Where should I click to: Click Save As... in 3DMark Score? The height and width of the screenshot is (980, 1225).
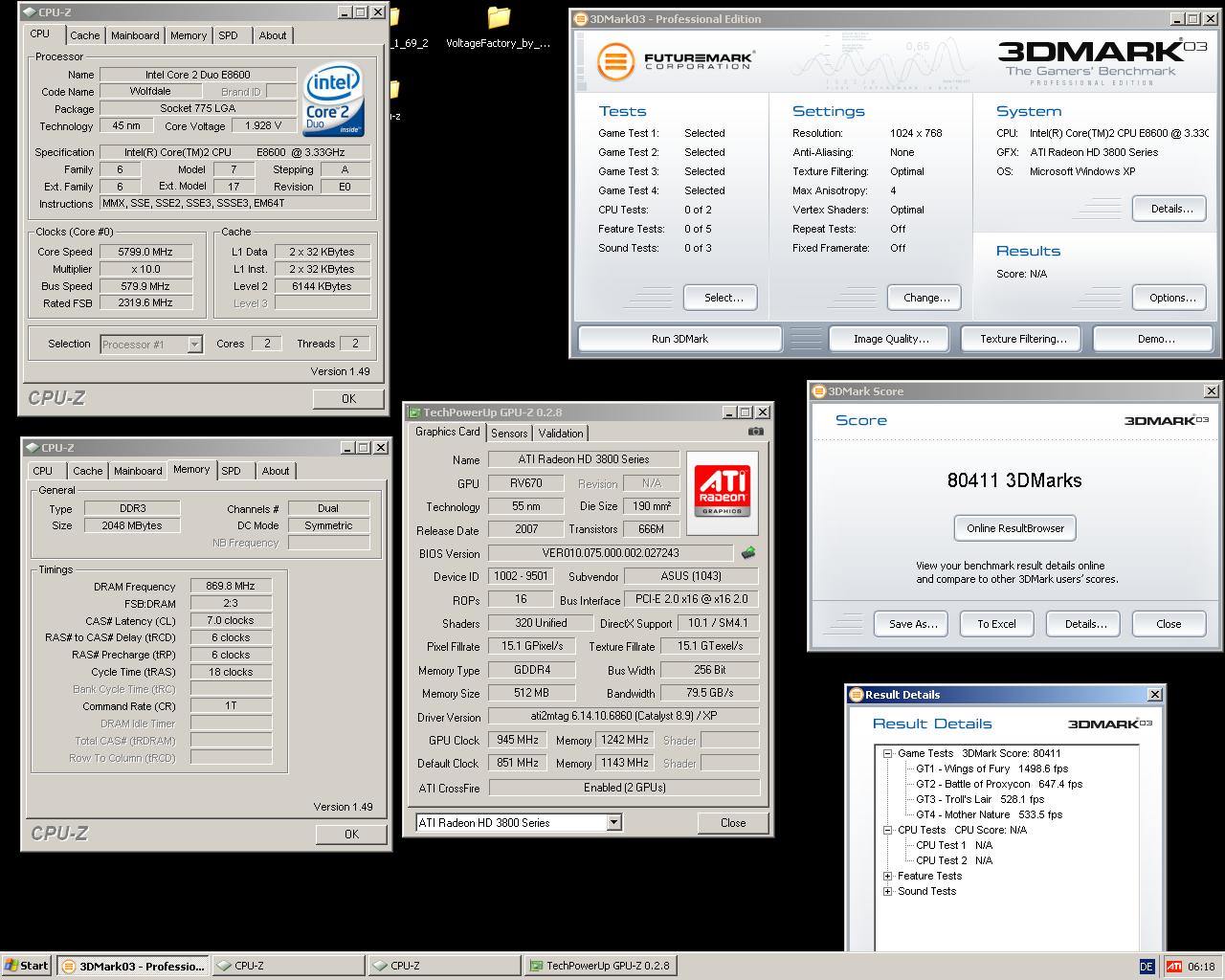tap(912, 624)
